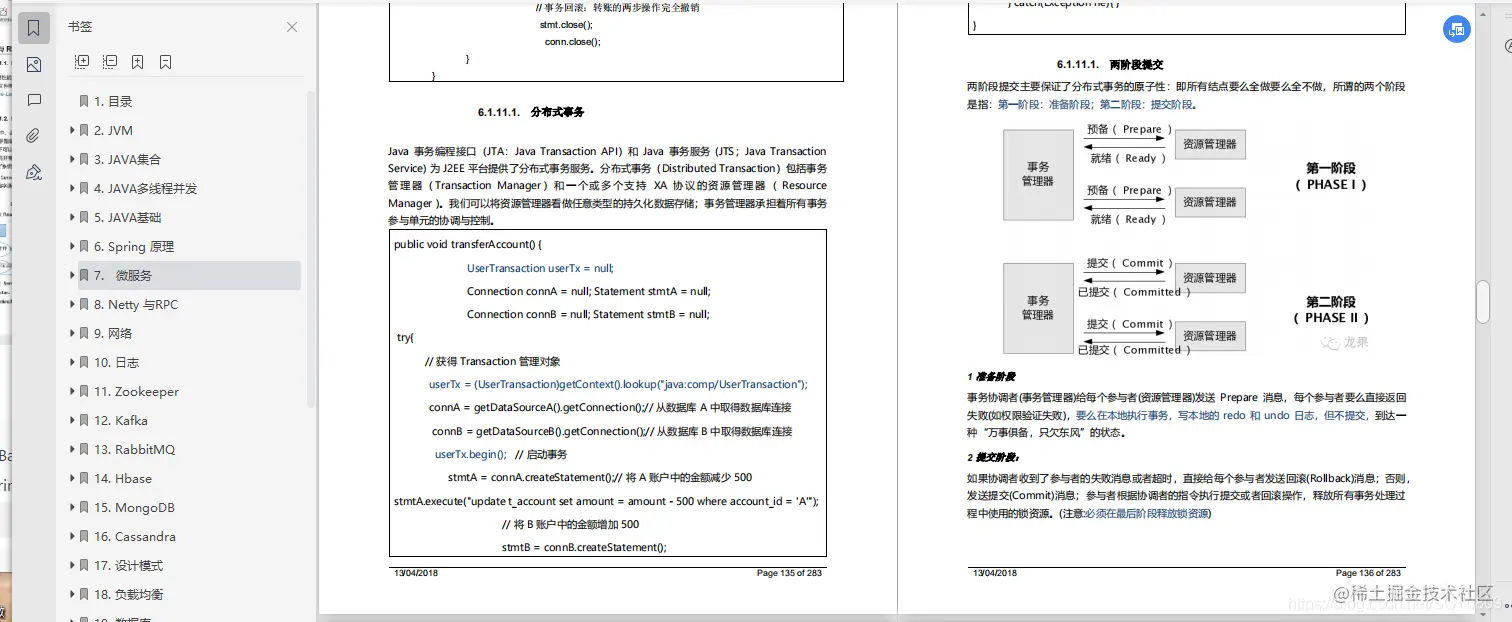Click the Page 135 of 283 footer text
The height and width of the screenshot is (622, 1512).
[x=788, y=573]
